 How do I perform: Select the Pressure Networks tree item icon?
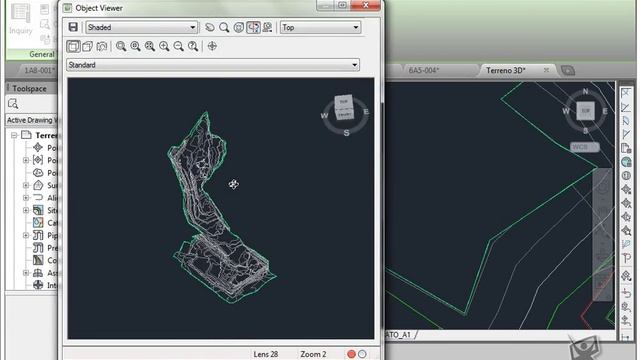38,248
